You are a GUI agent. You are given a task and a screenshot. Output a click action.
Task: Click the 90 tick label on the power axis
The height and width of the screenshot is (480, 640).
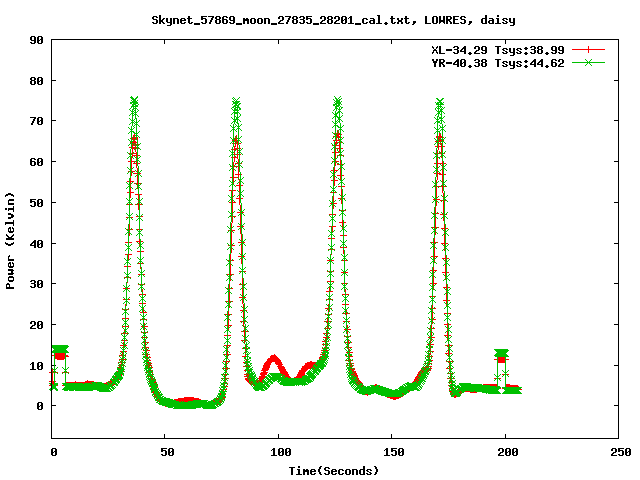[36, 40]
